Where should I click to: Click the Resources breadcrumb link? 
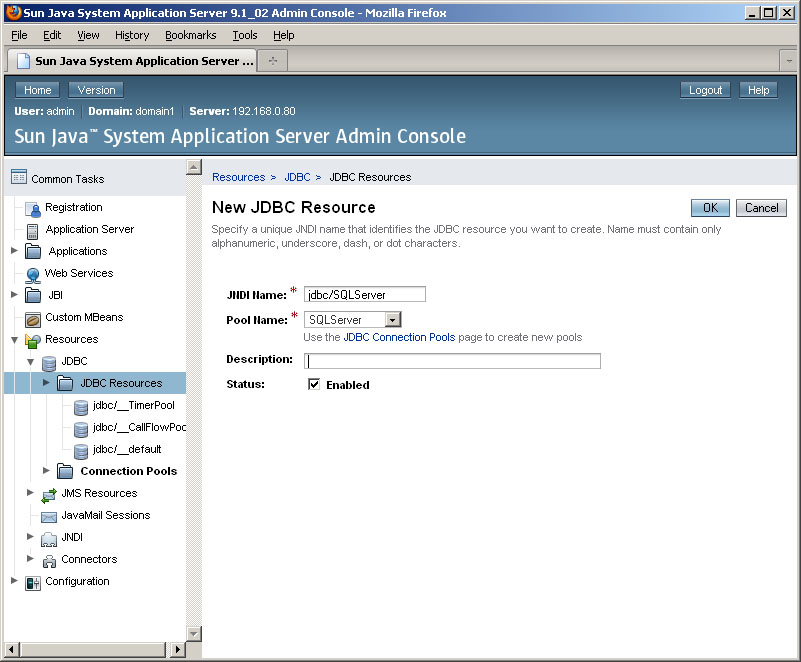239,177
